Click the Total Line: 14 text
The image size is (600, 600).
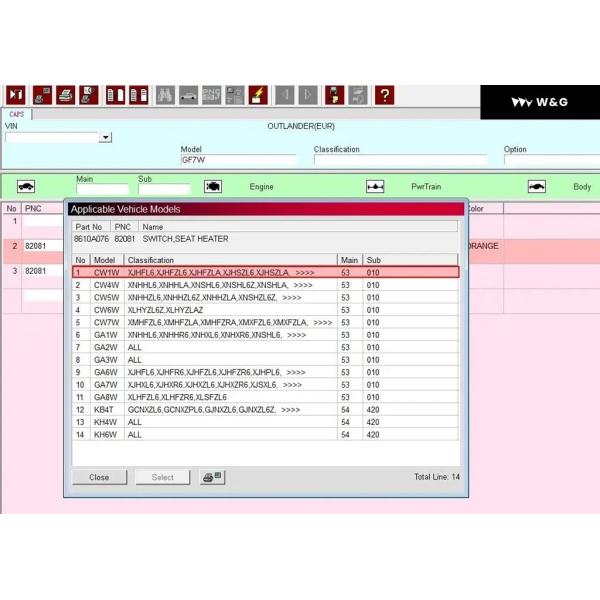437,477
